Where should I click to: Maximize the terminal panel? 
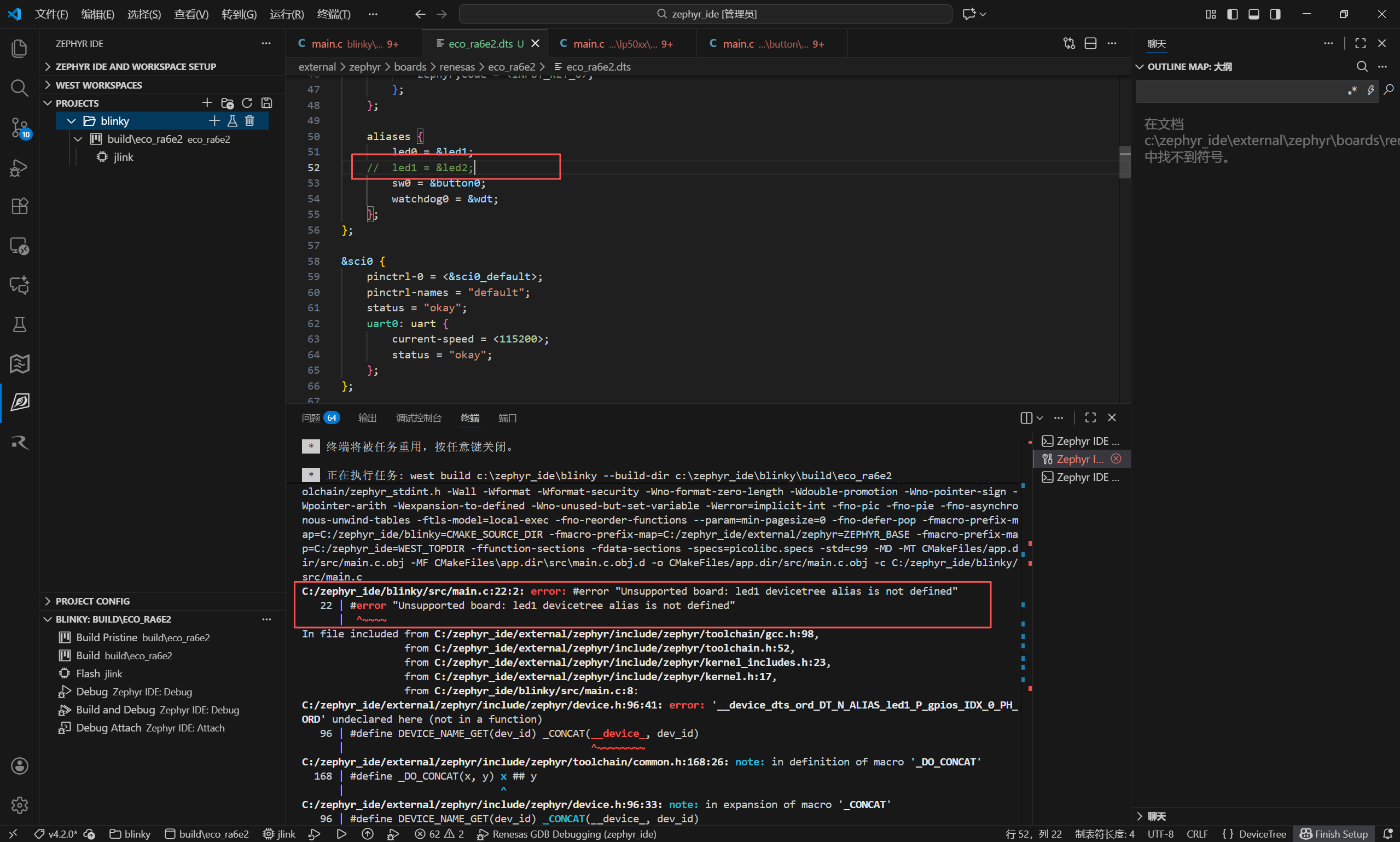(1090, 417)
